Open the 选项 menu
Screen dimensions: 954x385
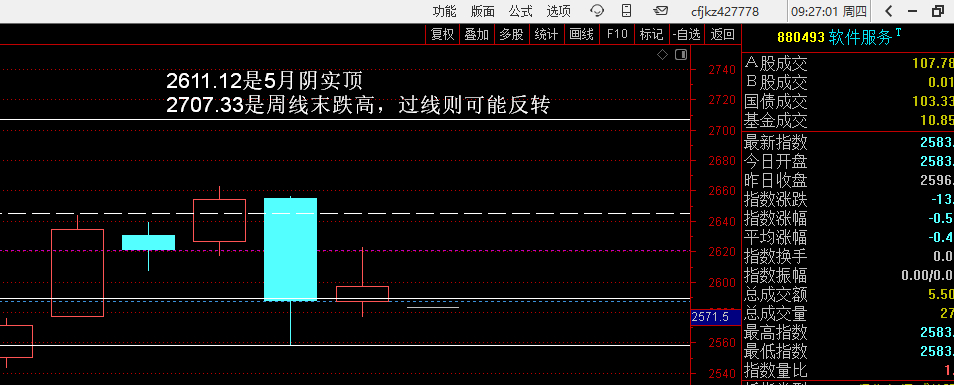[x=559, y=11]
